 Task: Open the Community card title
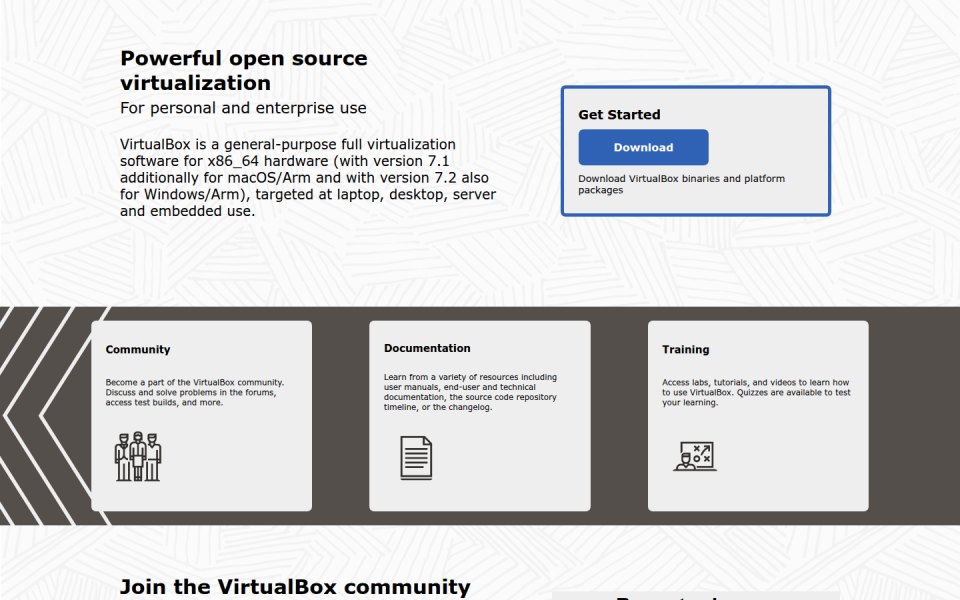point(138,349)
